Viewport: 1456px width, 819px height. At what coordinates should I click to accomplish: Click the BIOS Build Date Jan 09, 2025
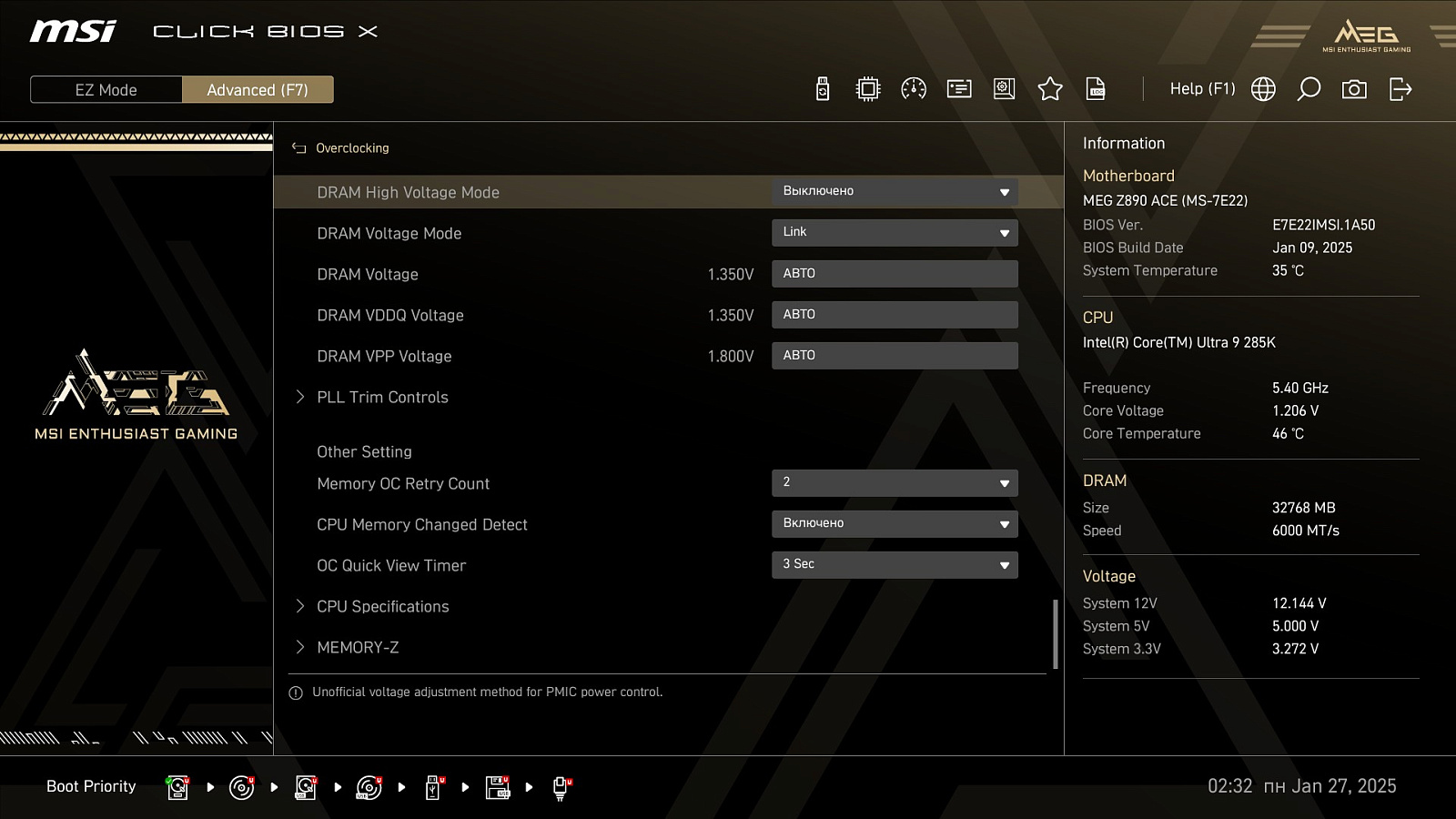(1311, 248)
